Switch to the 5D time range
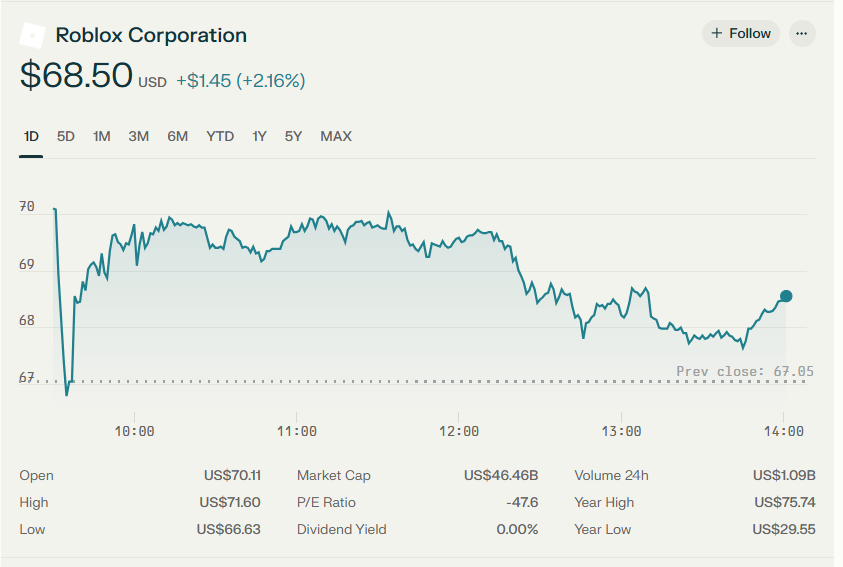The width and height of the screenshot is (843, 567). (66, 137)
